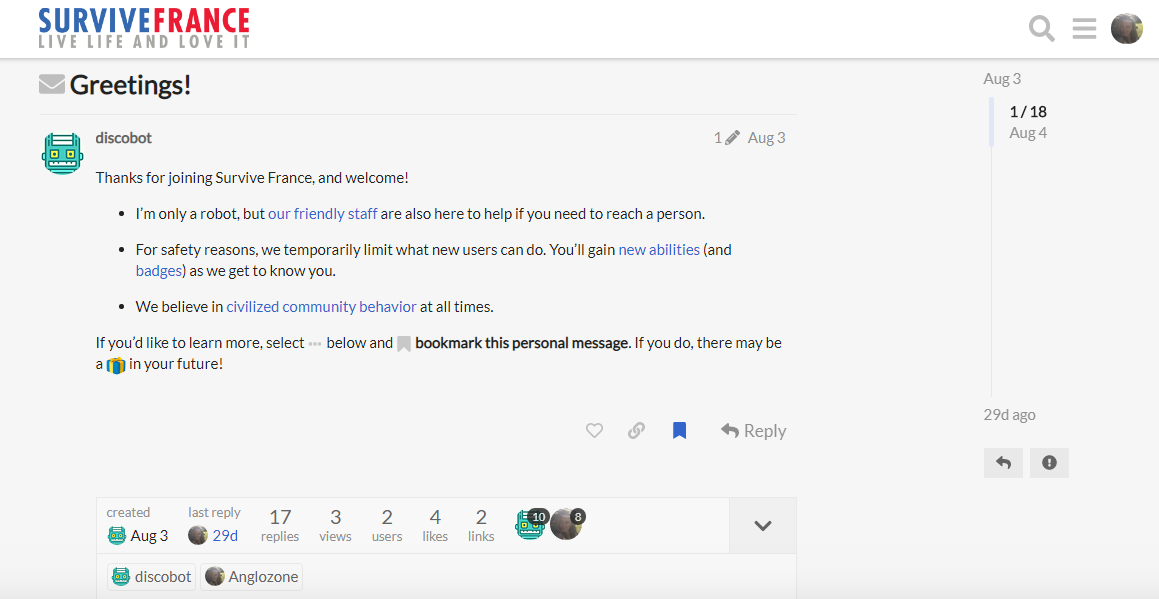Screen dimensions: 1159x599
Task: Open the hamburger menu icon
Action: pos(1084,29)
